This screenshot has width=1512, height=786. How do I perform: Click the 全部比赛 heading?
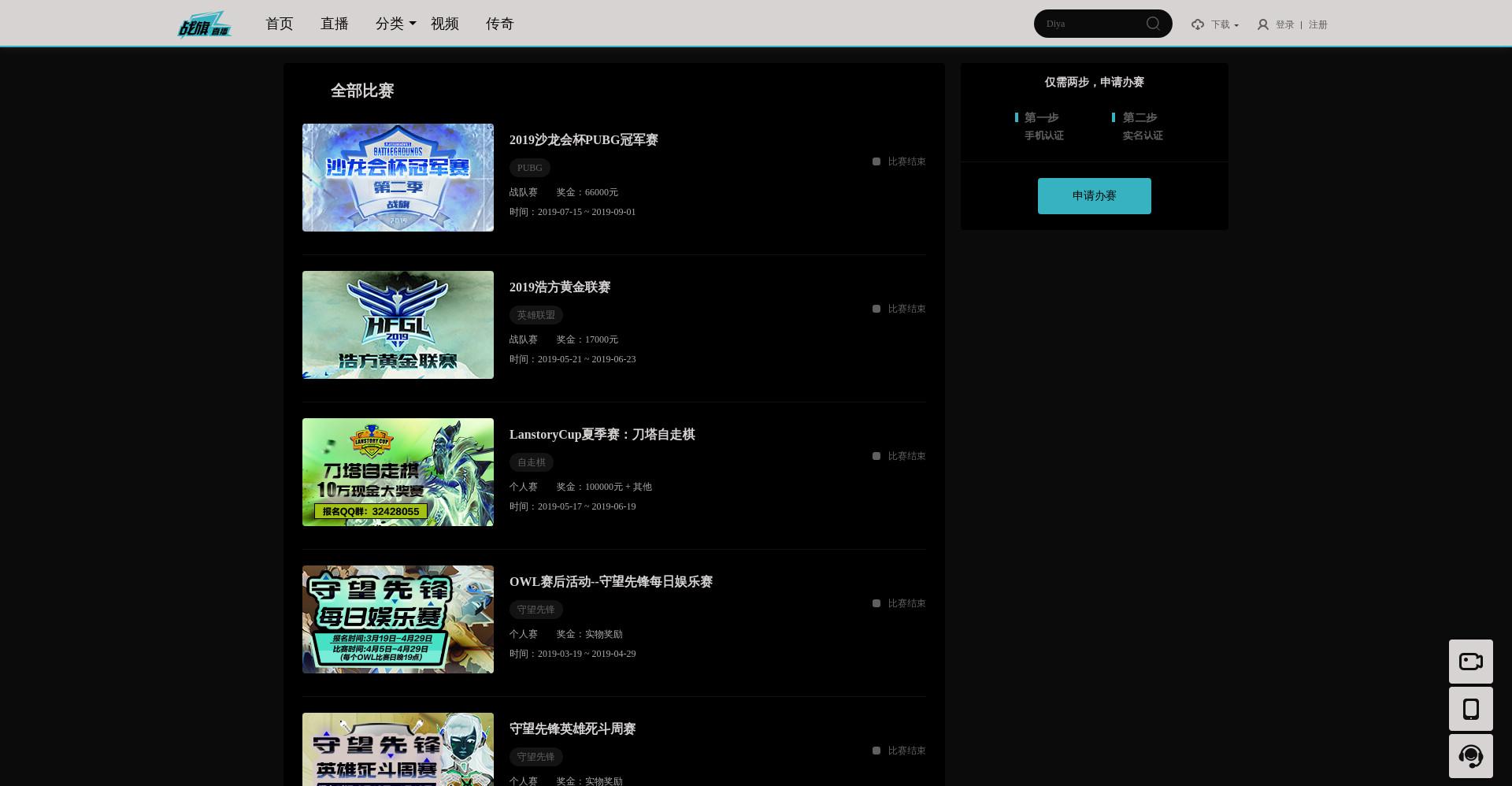[362, 91]
